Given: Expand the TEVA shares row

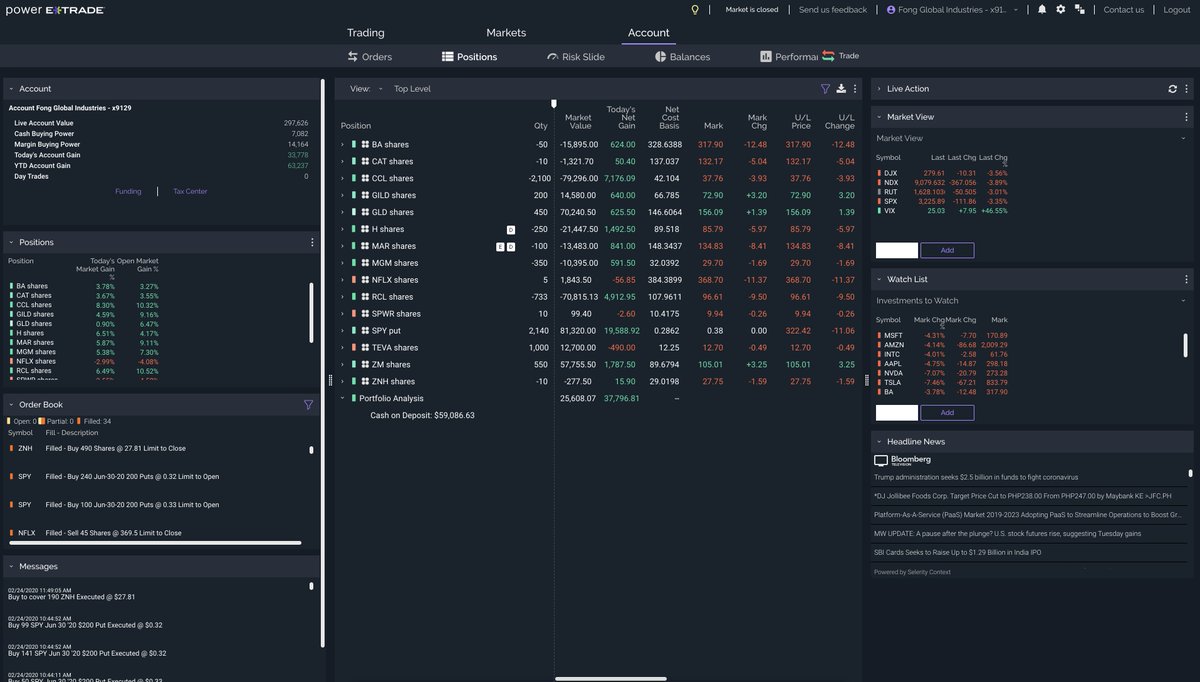Looking at the screenshot, I should (342, 347).
